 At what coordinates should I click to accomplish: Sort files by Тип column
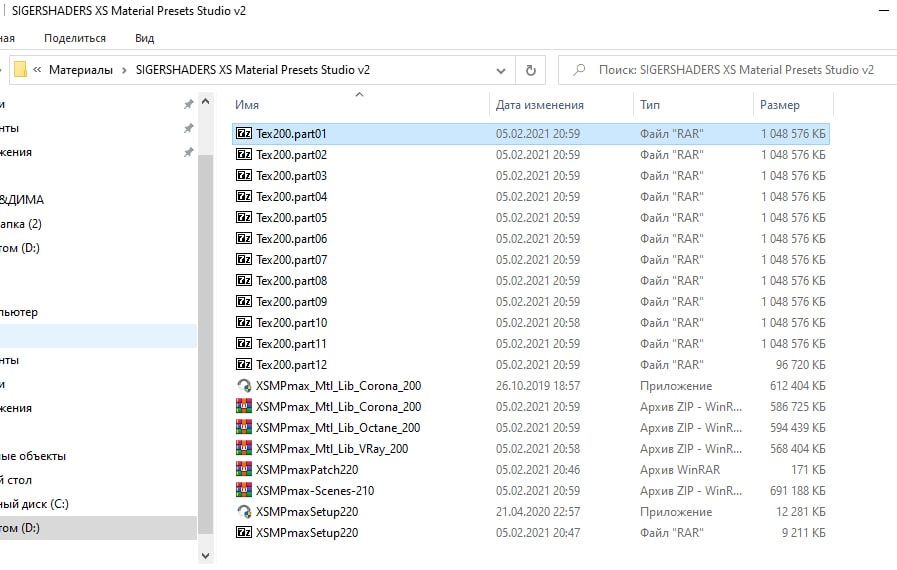(x=650, y=105)
